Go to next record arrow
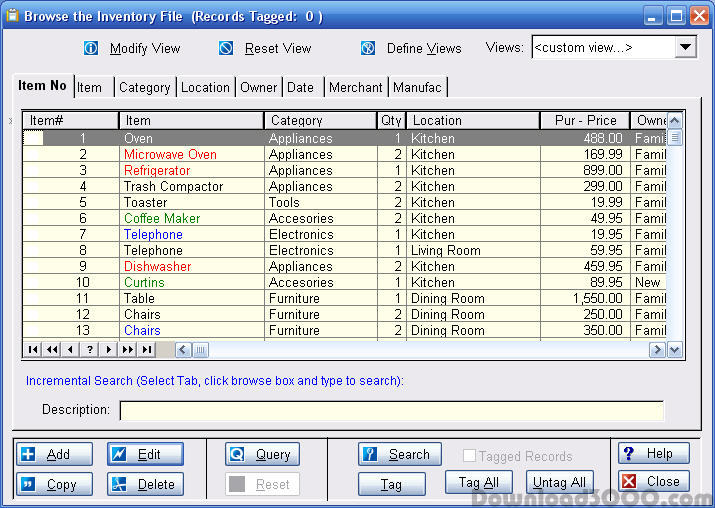This screenshot has width=715, height=508. pos(109,350)
